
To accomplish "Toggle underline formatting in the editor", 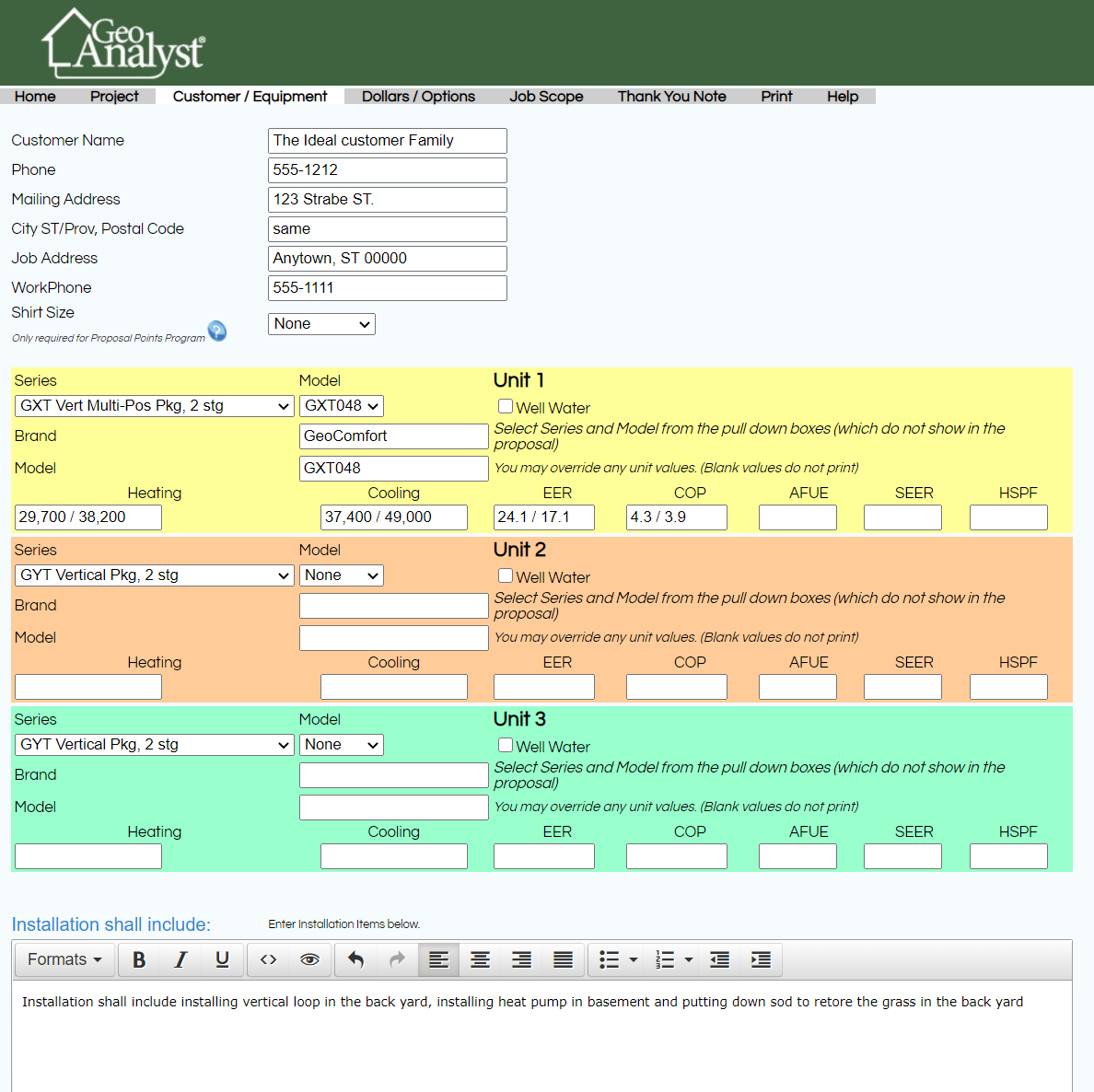I will pos(222,960).
